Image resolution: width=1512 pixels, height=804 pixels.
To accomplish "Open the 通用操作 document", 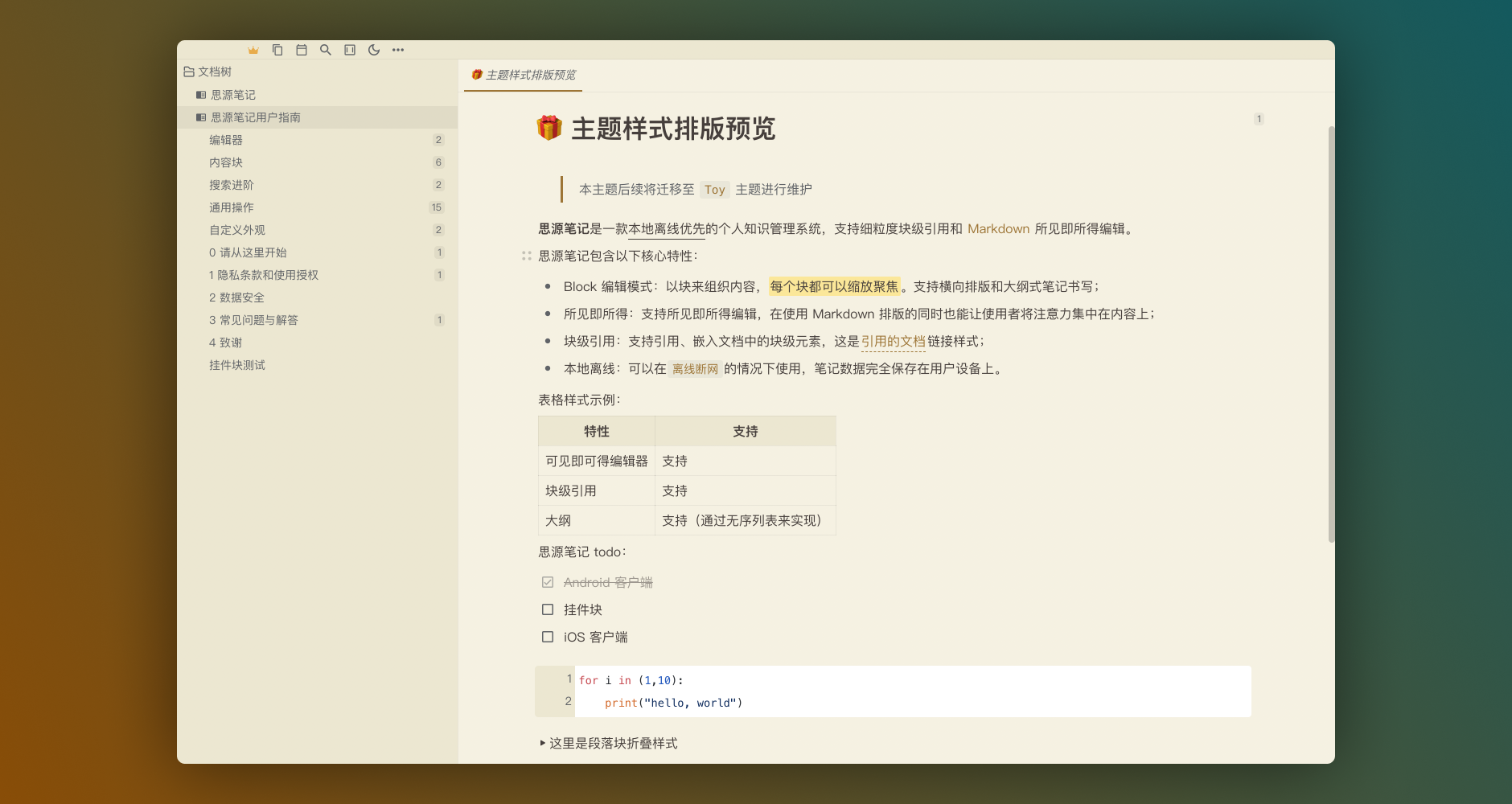I will (317, 207).
